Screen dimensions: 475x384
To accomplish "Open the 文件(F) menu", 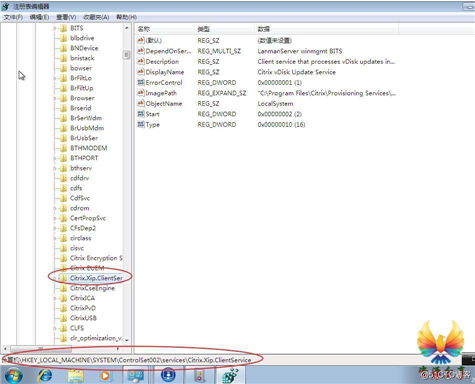I will (13, 17).
